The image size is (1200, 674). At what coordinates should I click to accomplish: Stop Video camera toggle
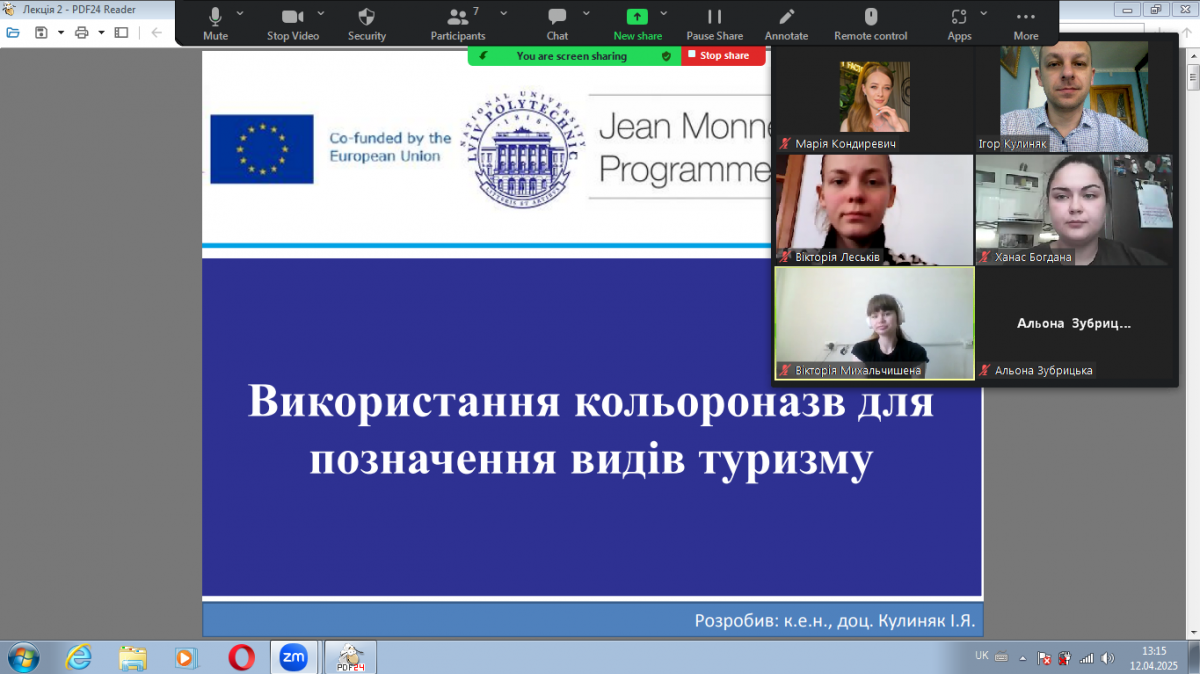[293, 17]
